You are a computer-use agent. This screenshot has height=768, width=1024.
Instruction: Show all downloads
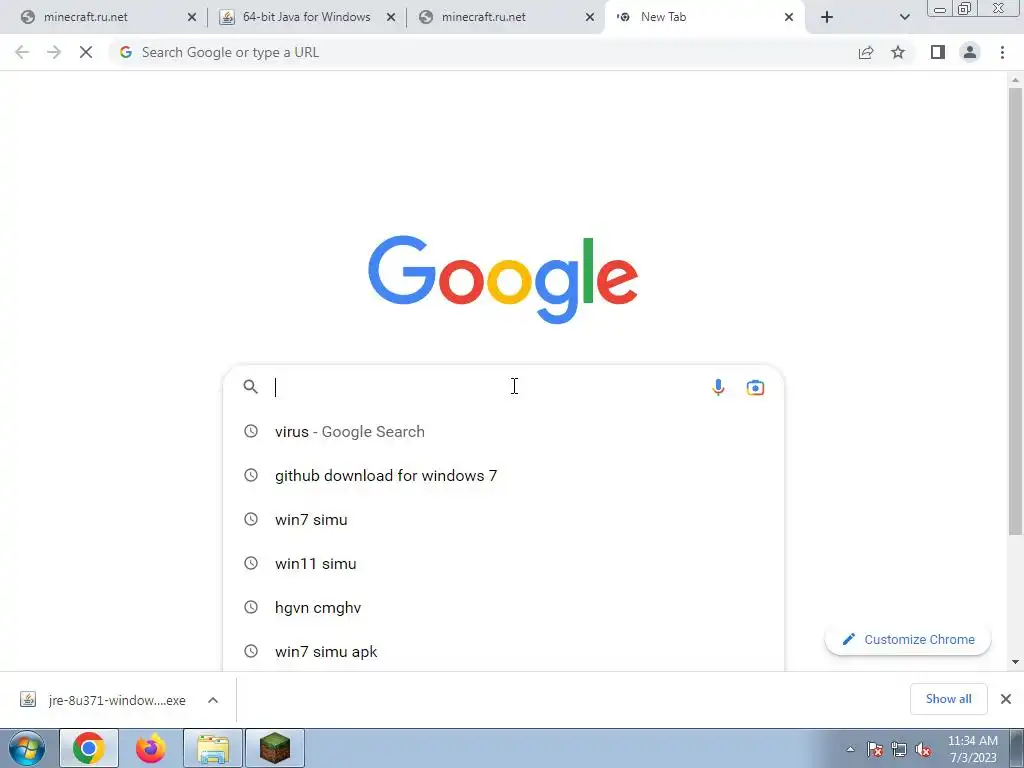click(x=948, y=699)
